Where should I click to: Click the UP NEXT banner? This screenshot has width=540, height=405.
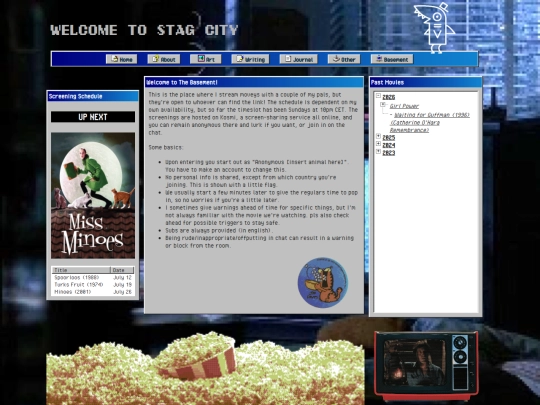click(x=93, y=117)
